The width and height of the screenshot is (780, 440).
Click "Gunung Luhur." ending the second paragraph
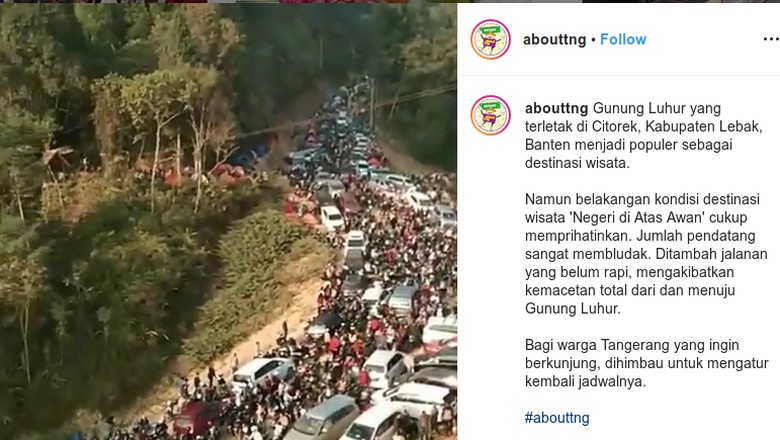click(573, 308)
